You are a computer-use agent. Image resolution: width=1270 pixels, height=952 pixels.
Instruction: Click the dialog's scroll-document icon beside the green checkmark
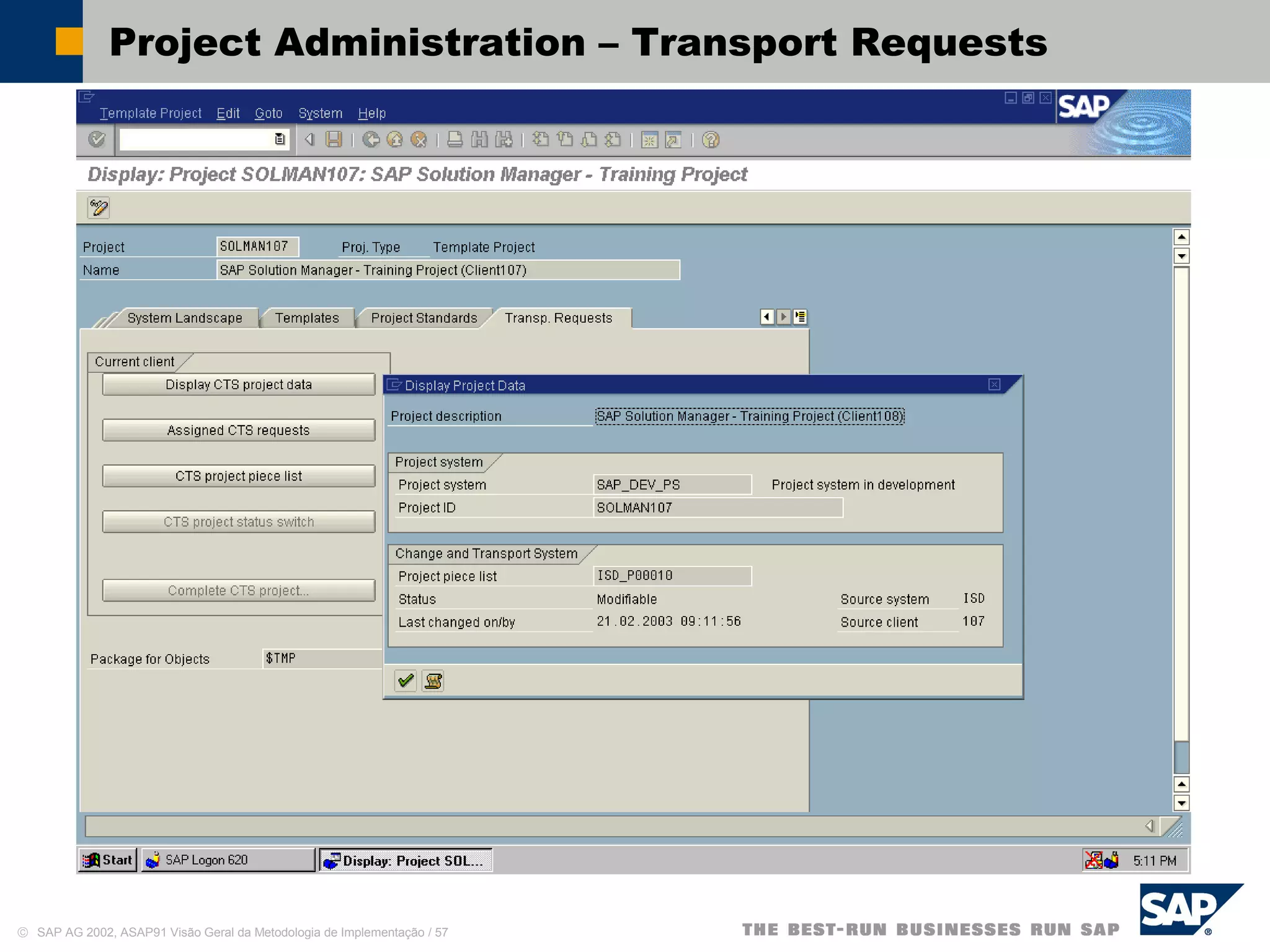tap(433, 681)
